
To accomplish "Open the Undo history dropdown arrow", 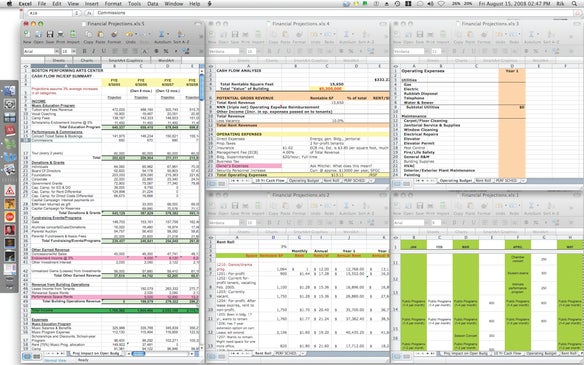I will [136, 34].
